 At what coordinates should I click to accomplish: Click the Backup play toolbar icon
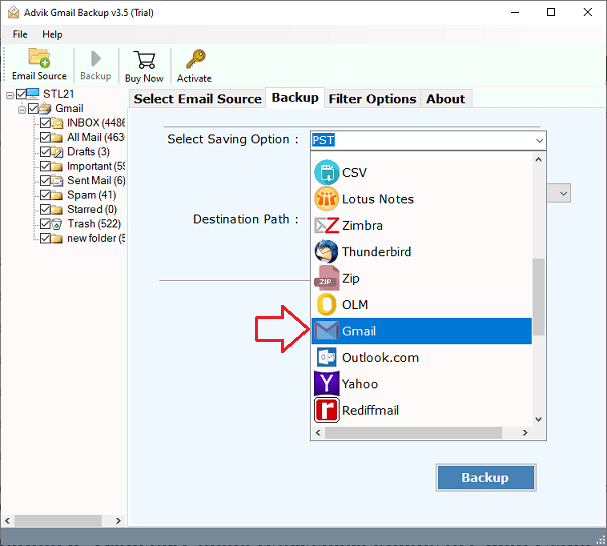[96, 59]
